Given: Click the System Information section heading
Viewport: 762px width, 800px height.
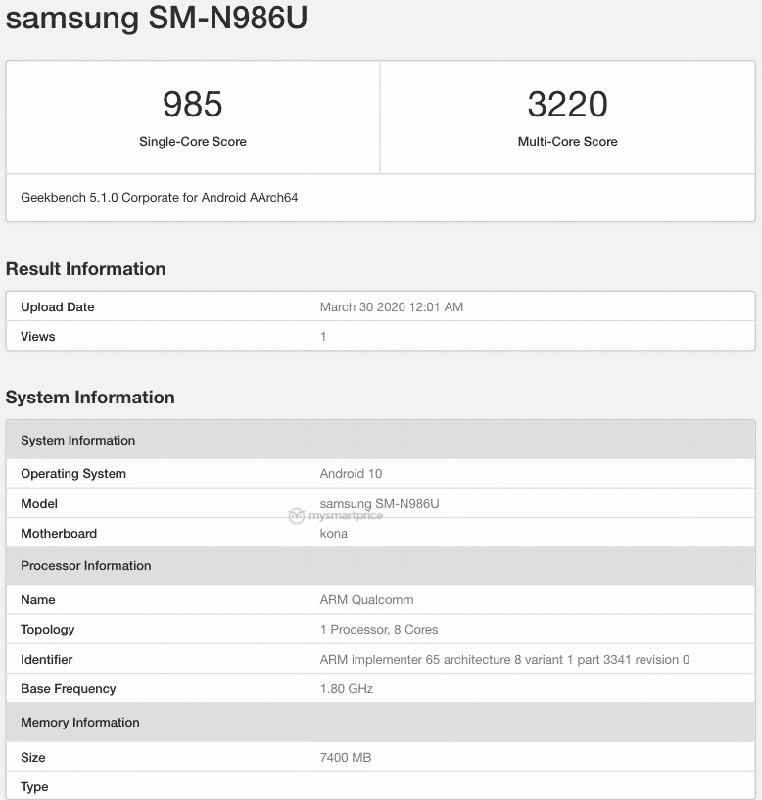Looking at the screenshot, I should pos(90,398).
